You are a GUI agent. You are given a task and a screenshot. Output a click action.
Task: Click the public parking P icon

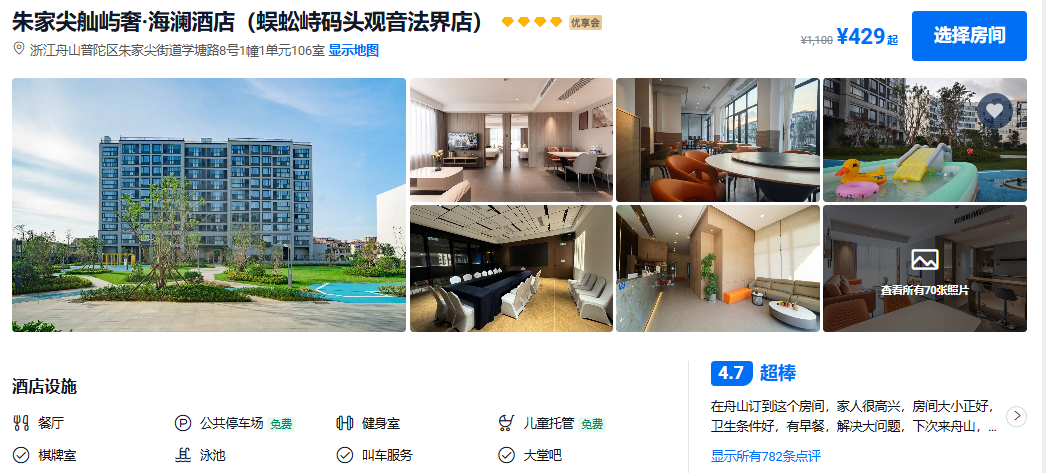point(183,423)
